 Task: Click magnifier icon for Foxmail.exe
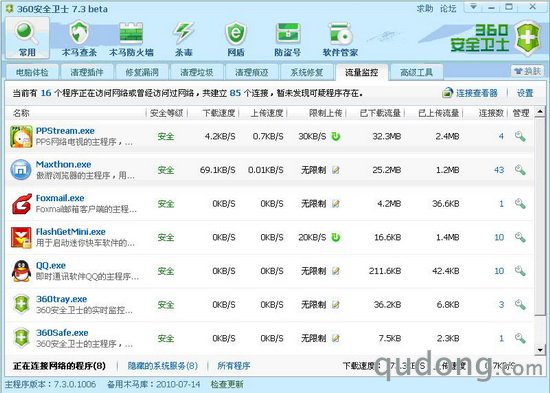pos(520,204)
